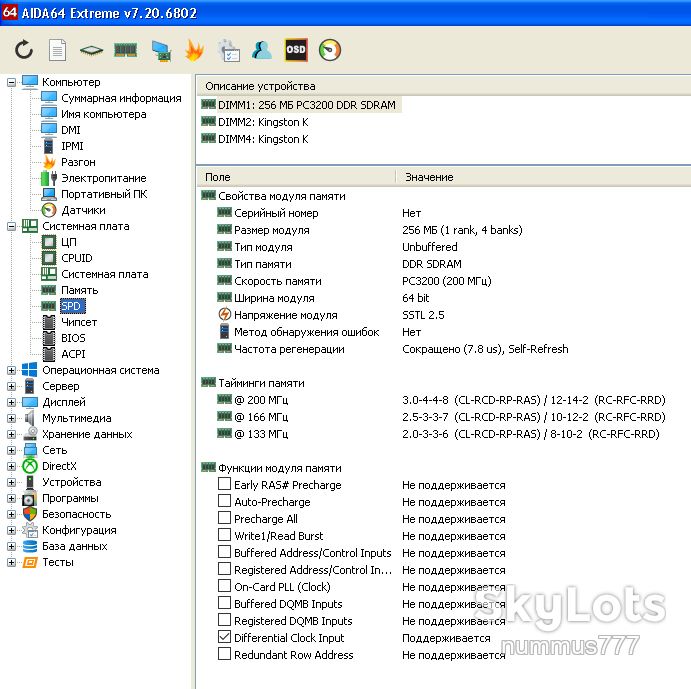This screenshot has height=689, width=691.
Task: Open Системная плата child node
Action: coord(104,274)
